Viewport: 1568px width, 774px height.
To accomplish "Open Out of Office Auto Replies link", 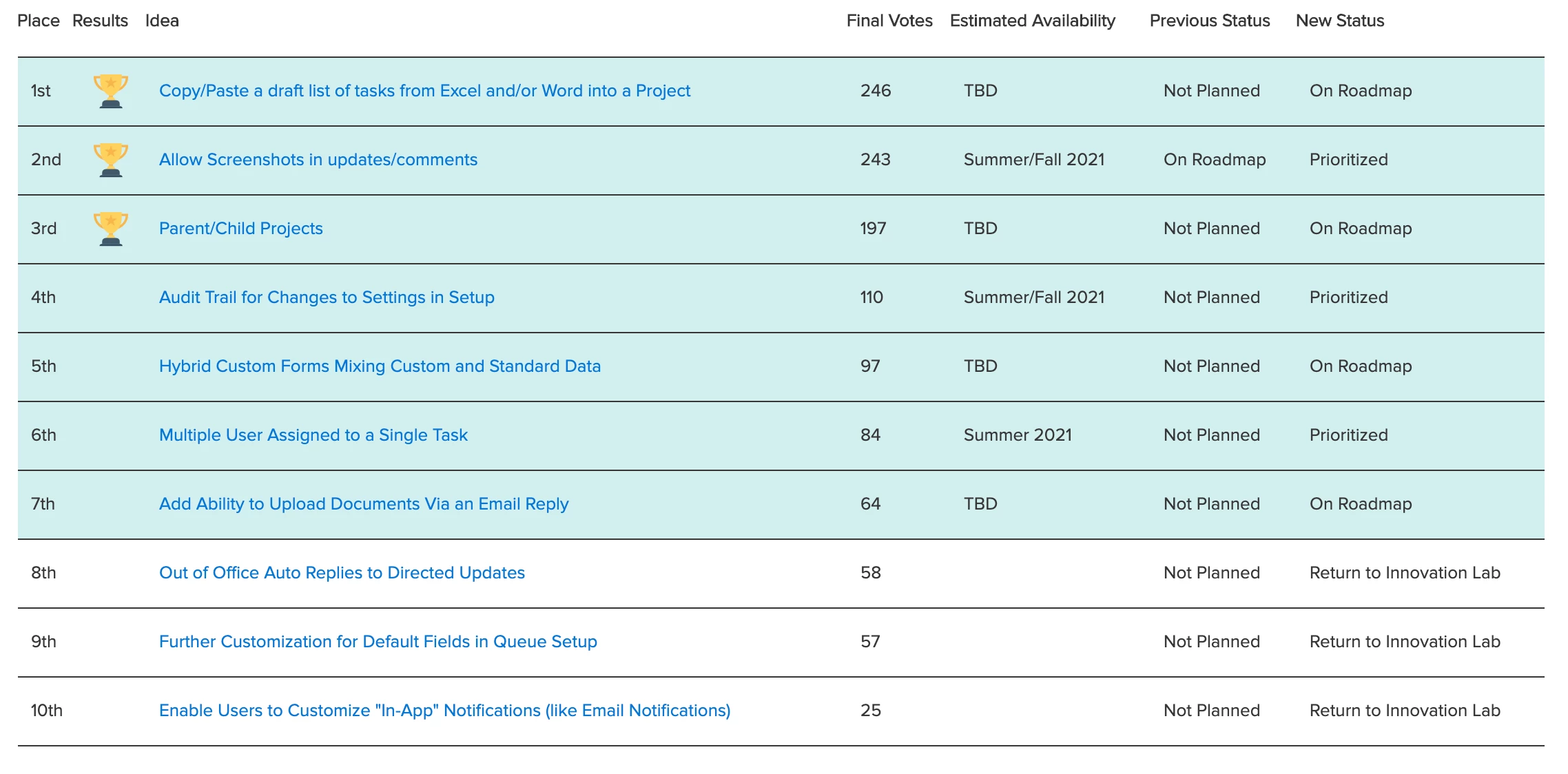I will [x=342, y=573].
